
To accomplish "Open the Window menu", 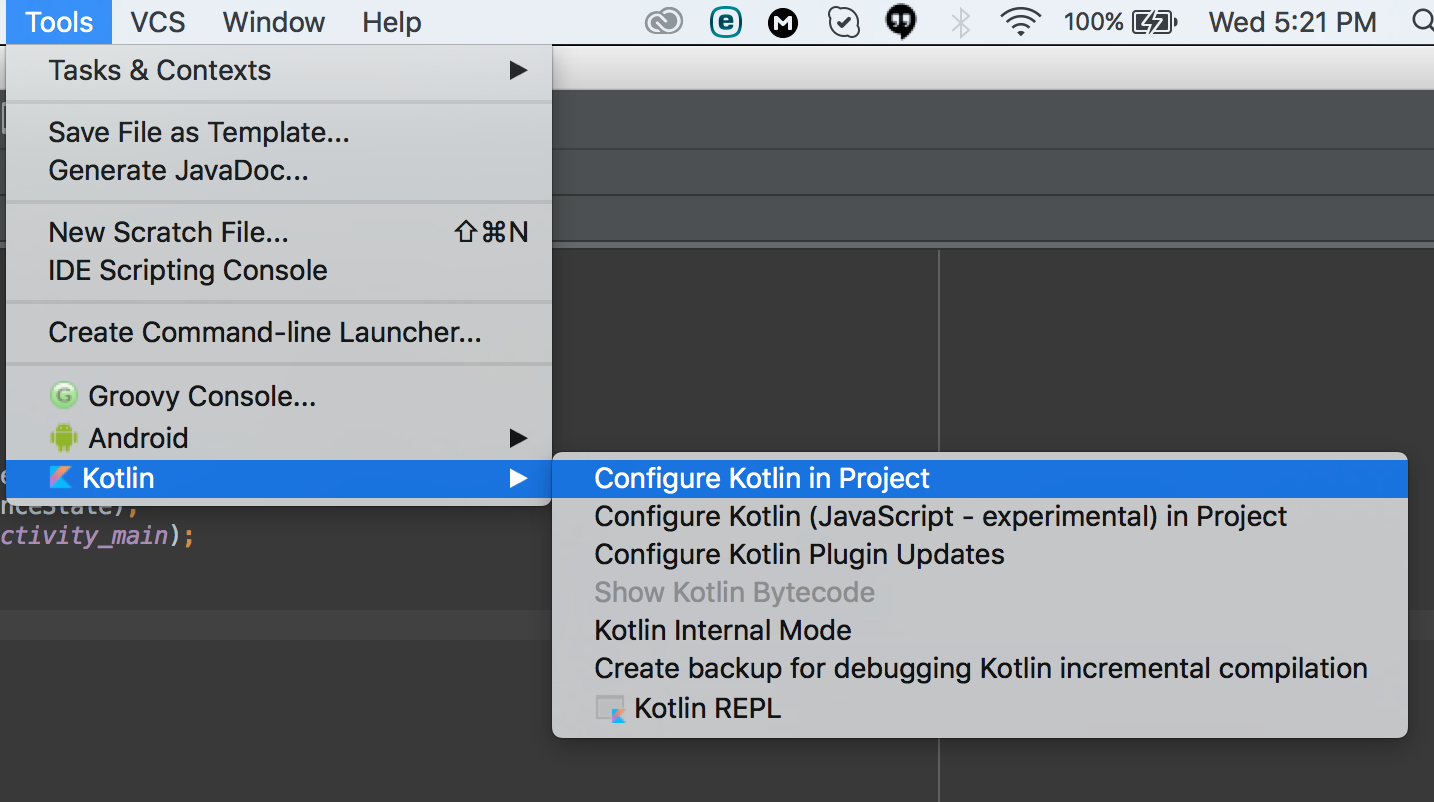I will pyautogui.click(x=272, y=22).
